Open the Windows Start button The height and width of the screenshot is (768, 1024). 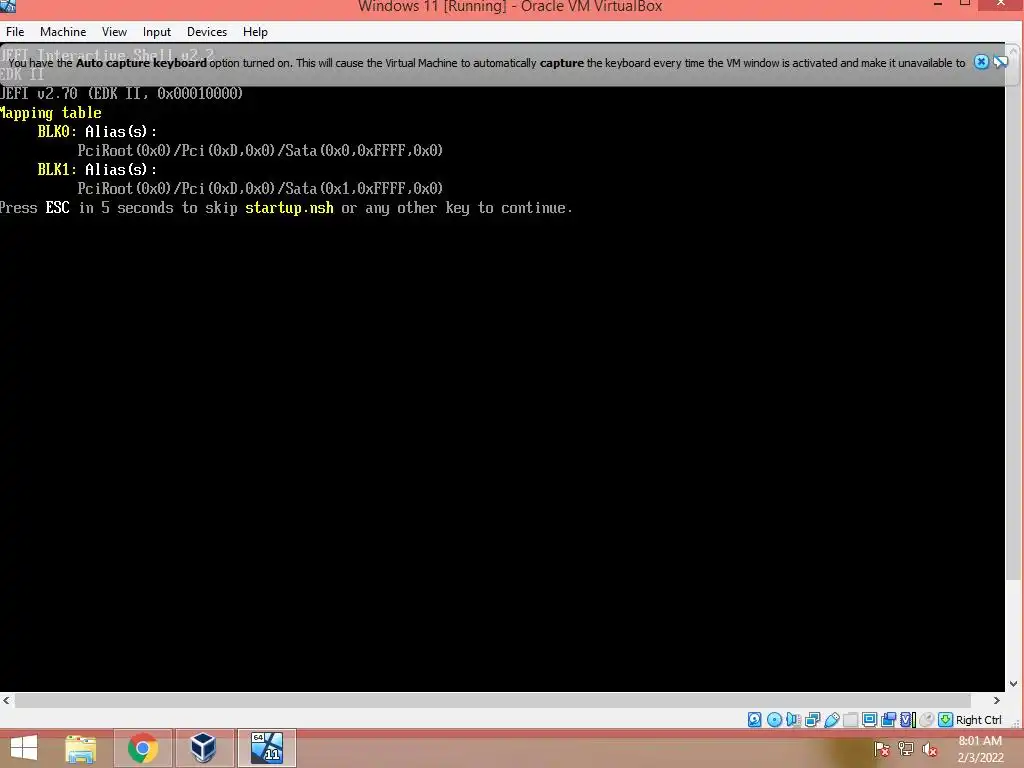24,748
